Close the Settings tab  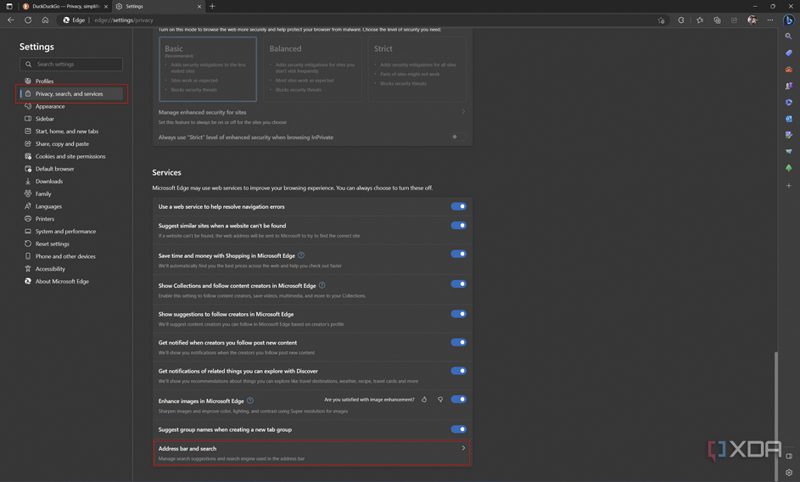point(199,6)
